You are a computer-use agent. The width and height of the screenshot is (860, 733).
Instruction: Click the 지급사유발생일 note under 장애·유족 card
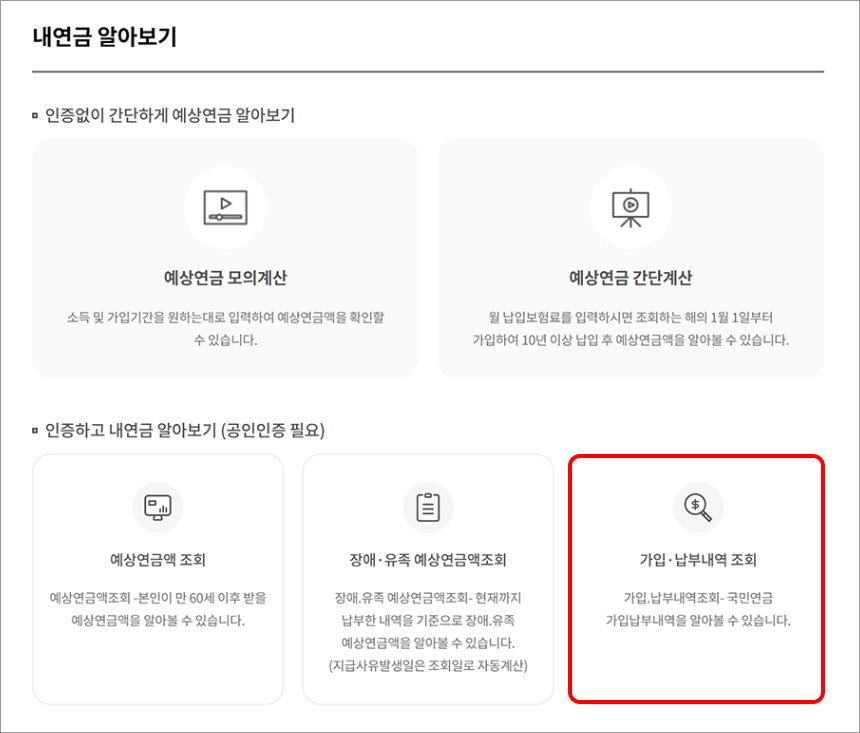(x=428, y=661)
